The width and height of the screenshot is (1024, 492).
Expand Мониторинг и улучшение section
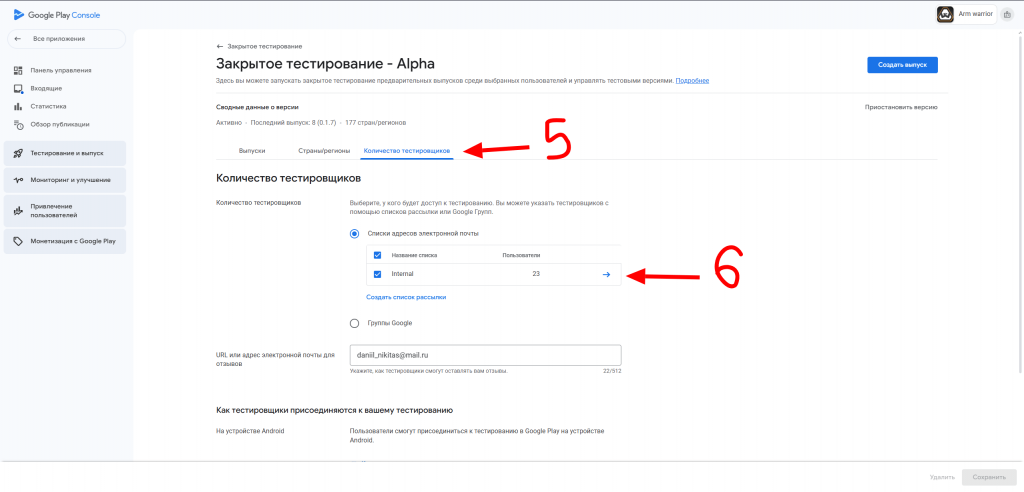pos(65,180)
